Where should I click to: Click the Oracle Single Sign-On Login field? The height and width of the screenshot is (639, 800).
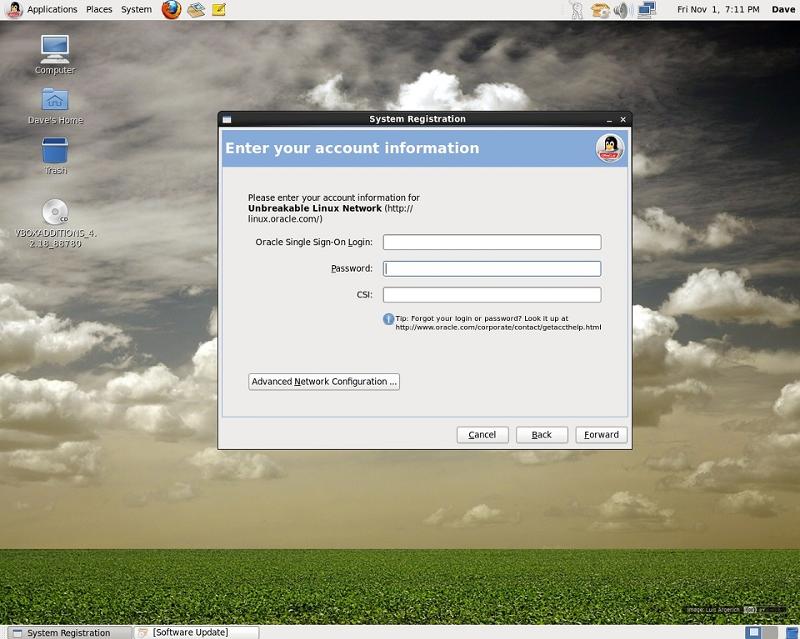point(492,242)
